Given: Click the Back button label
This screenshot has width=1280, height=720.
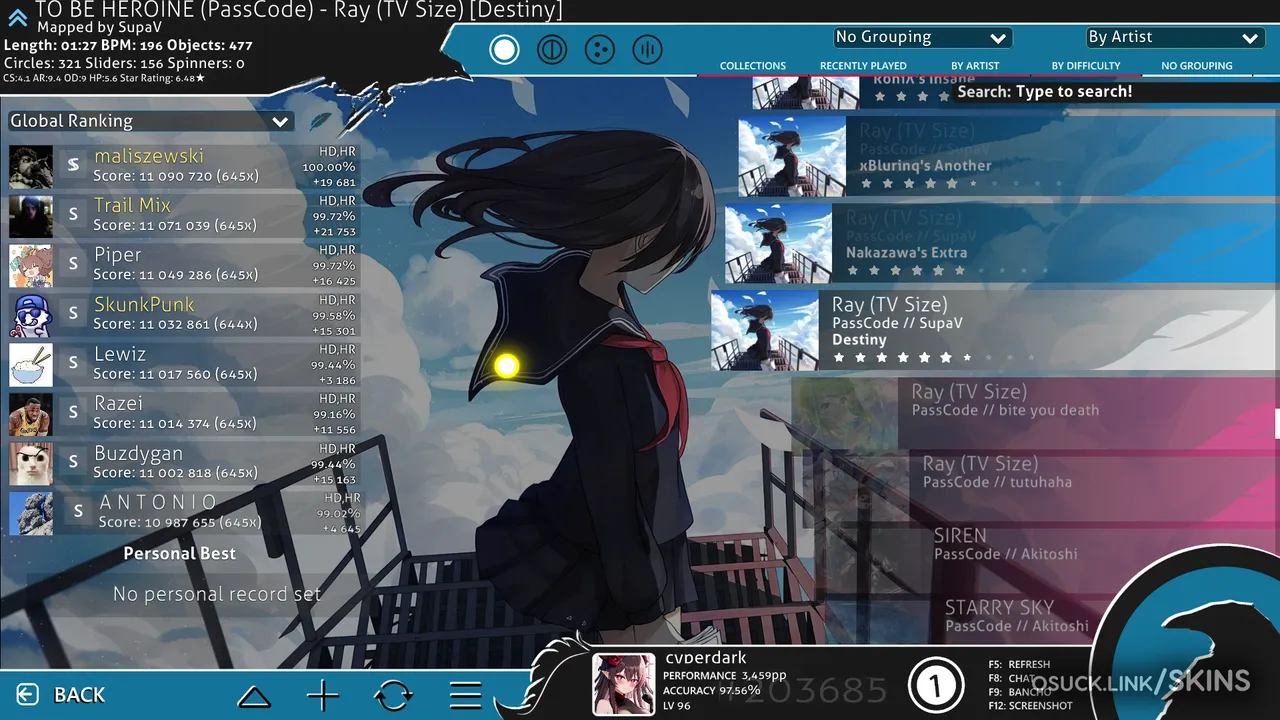Looking at the screenshot, I should (x=80, y=695).
